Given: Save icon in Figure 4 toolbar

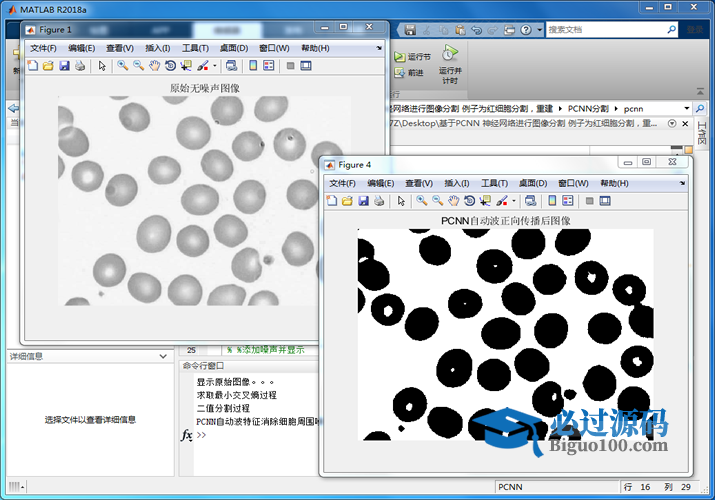Looking at the screenshot, I should (x=363, y=201).
